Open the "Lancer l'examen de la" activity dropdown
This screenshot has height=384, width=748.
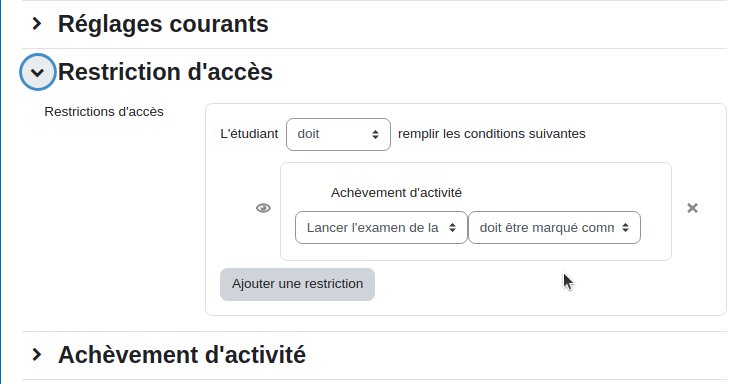pos(381,228)
